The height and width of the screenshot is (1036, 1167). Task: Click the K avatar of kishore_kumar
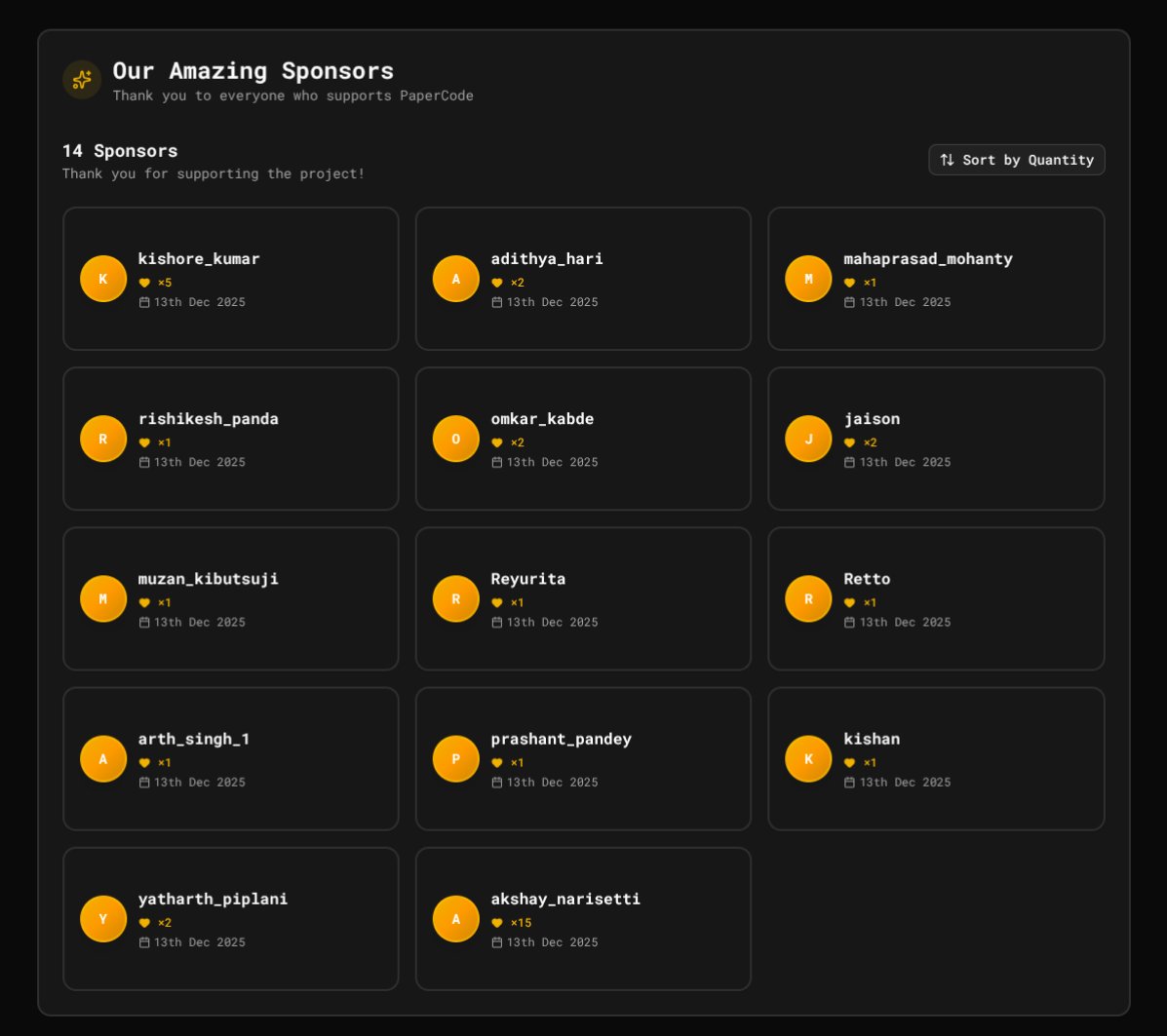[103, 279]
